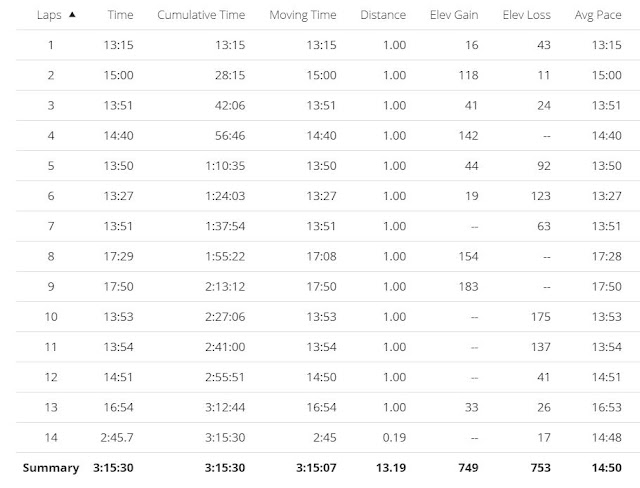Click the Summary row label
The image size is (640, 488).
(51, 468)
